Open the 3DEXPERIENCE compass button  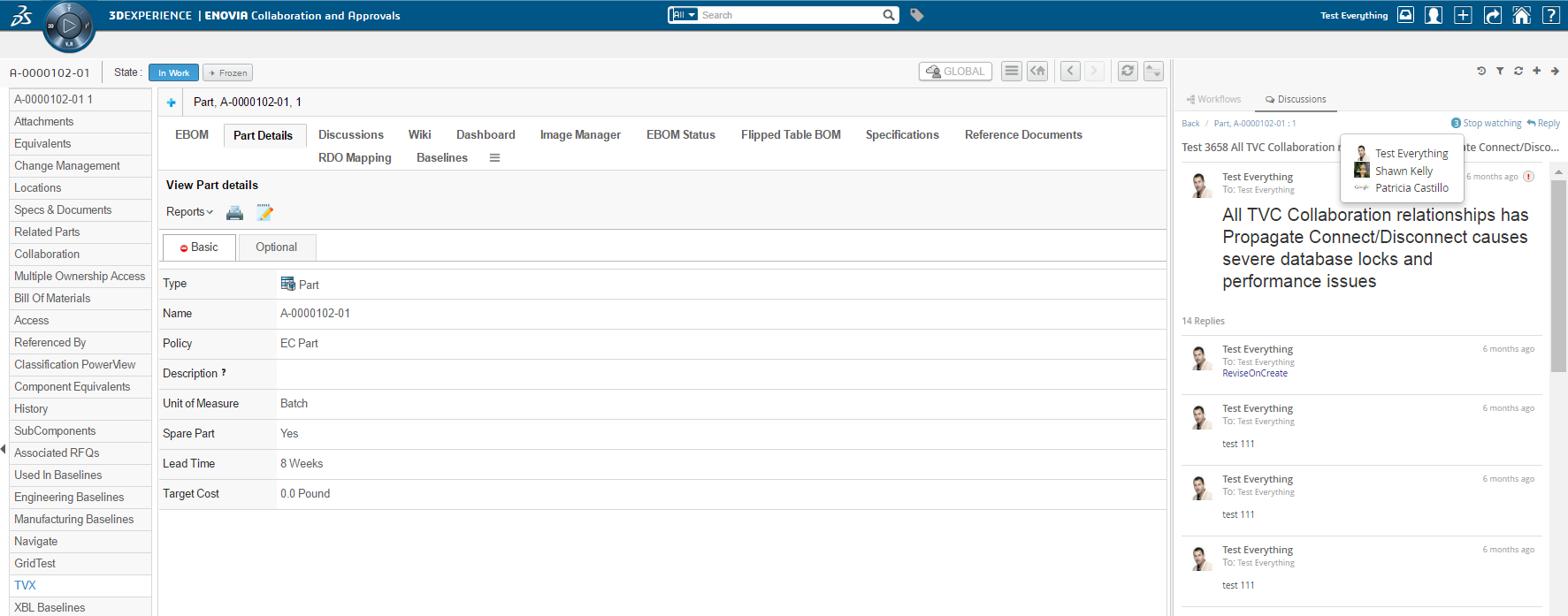[x=69, y=27]
